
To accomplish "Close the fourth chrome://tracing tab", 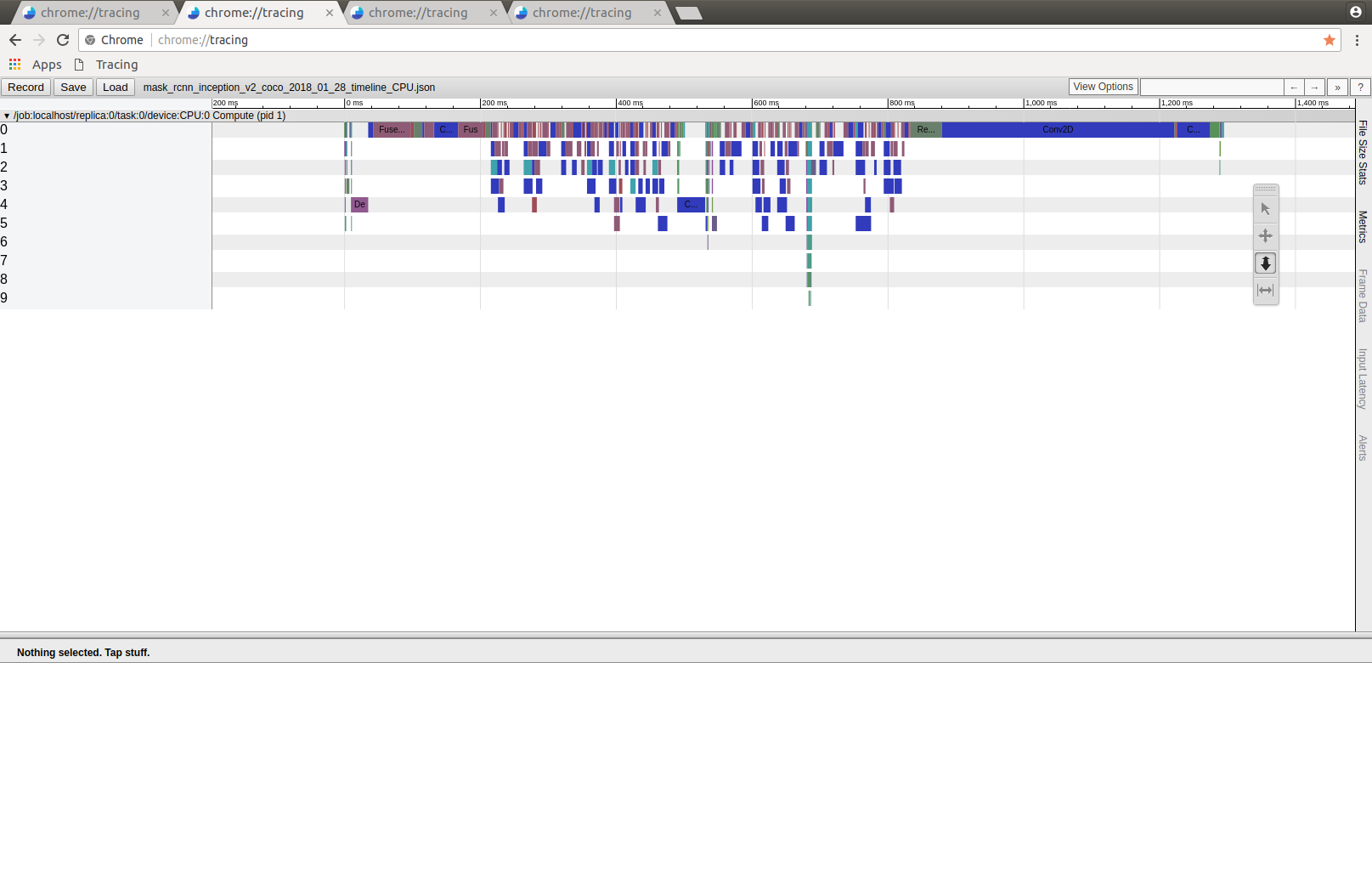I will (x=658, y=13).
